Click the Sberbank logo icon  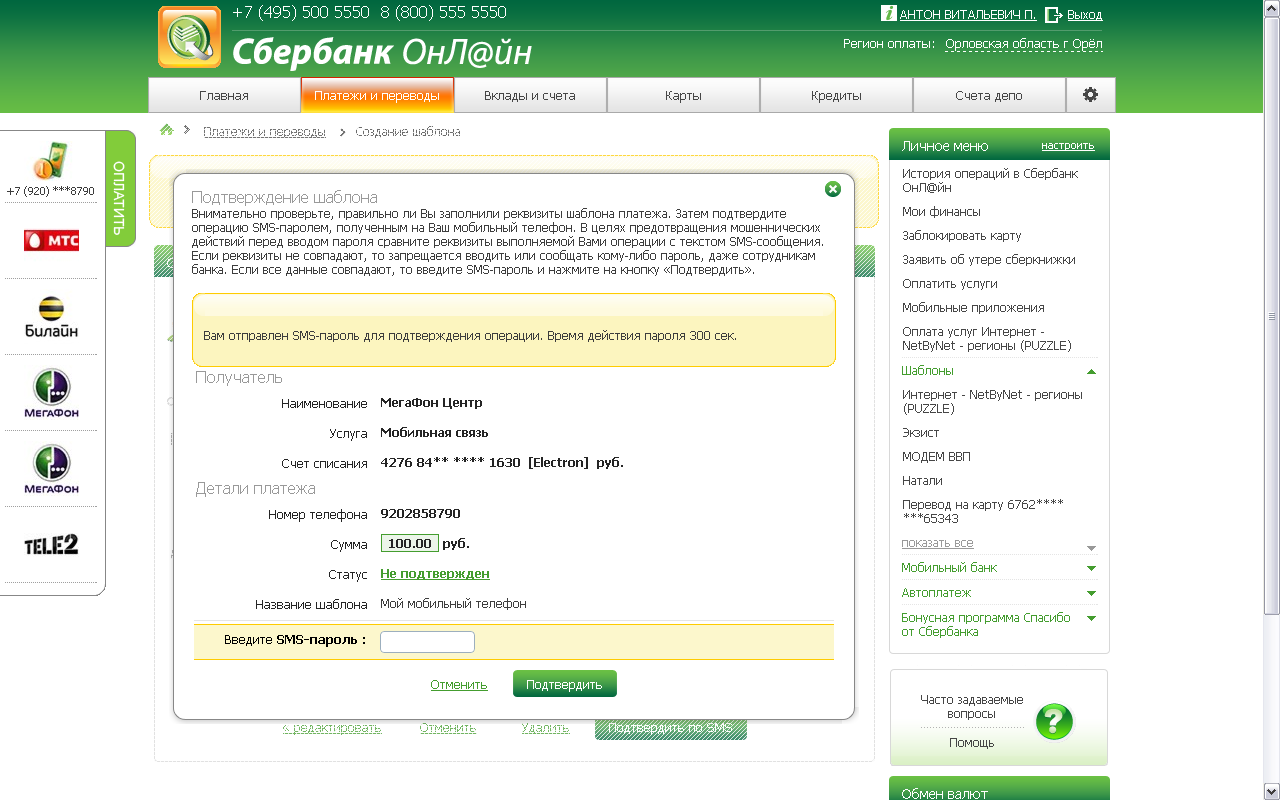(x=190, y=37)
